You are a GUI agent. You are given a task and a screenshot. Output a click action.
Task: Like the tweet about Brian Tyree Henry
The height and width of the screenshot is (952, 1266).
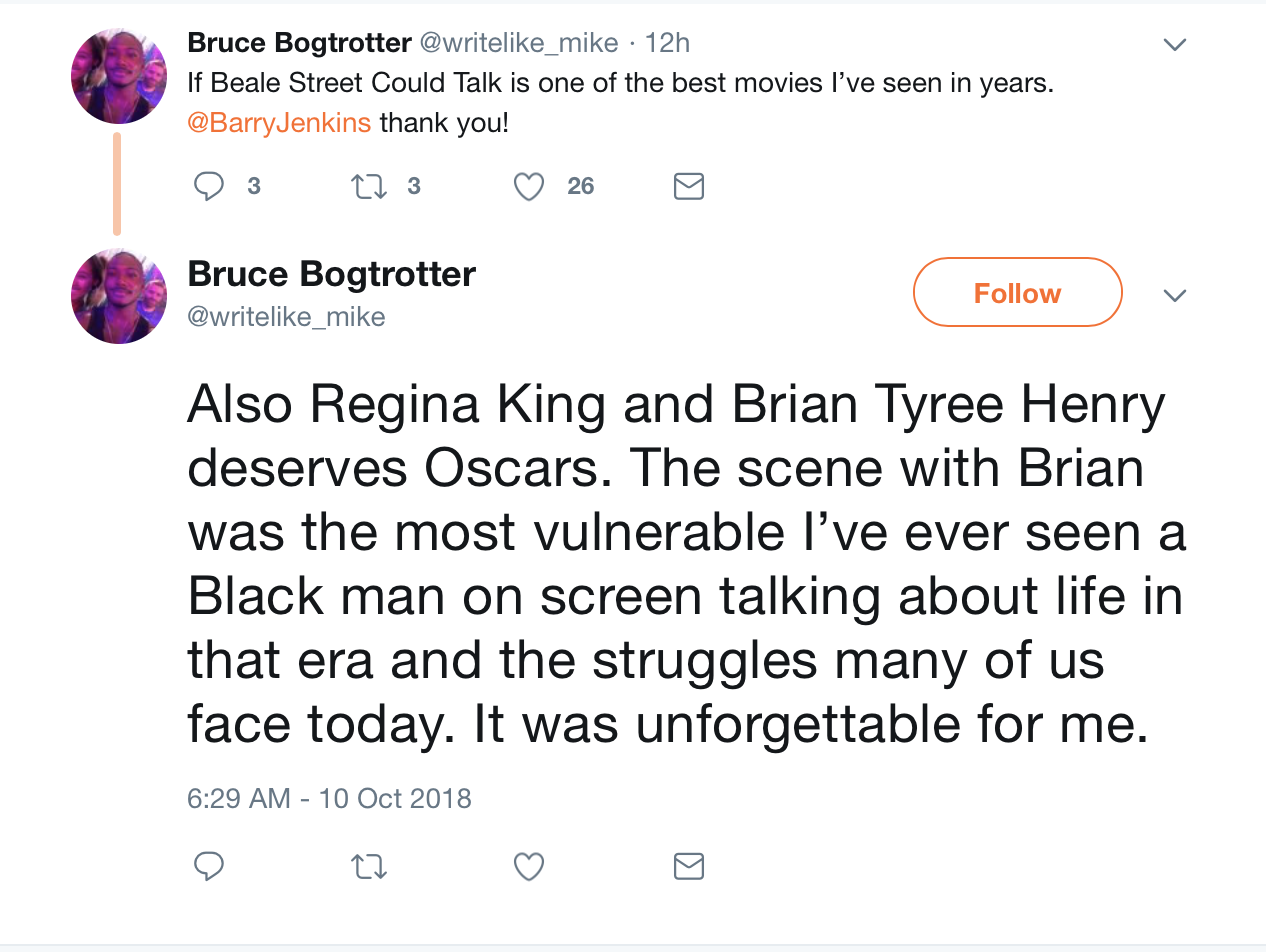(x=528, y=866)
